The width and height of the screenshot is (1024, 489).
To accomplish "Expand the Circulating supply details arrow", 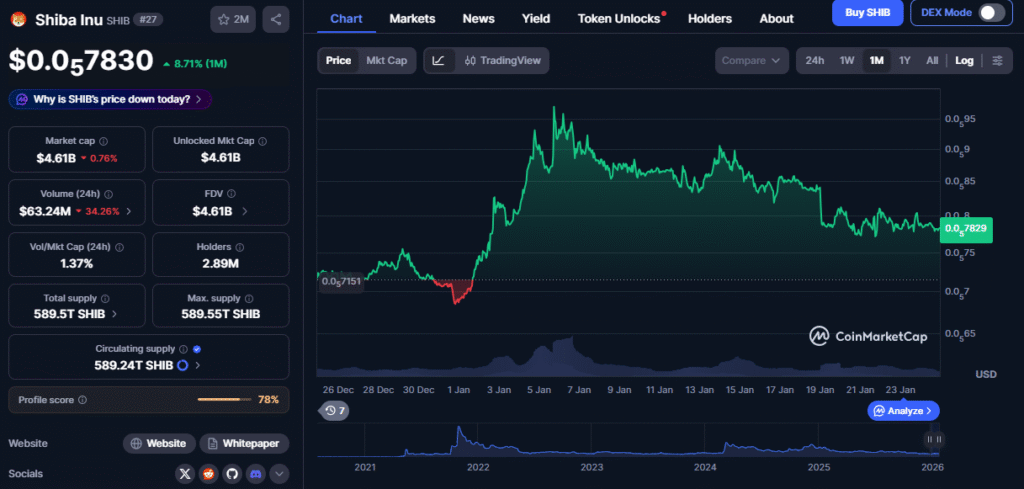I will (196, 366).
